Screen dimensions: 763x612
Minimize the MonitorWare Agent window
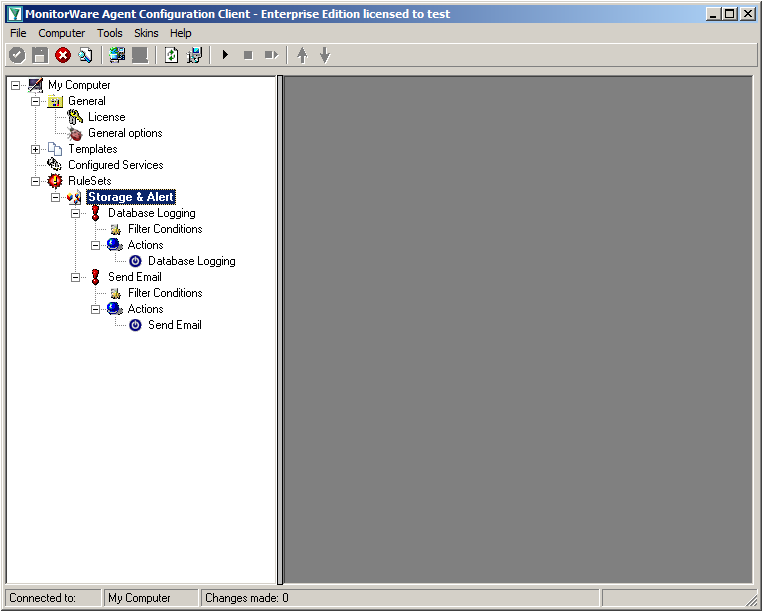click(714, 14)
